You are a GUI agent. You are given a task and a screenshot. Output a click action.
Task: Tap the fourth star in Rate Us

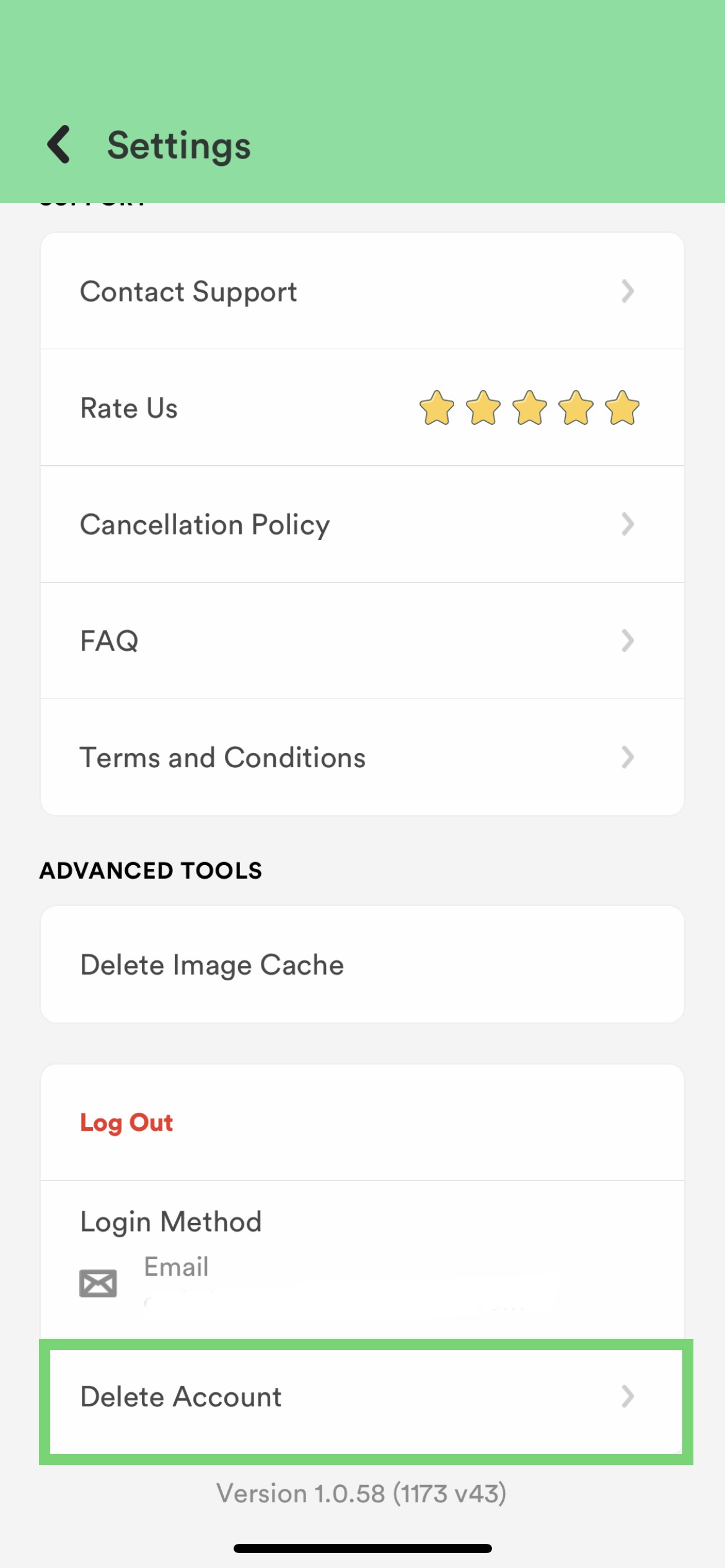576,408
